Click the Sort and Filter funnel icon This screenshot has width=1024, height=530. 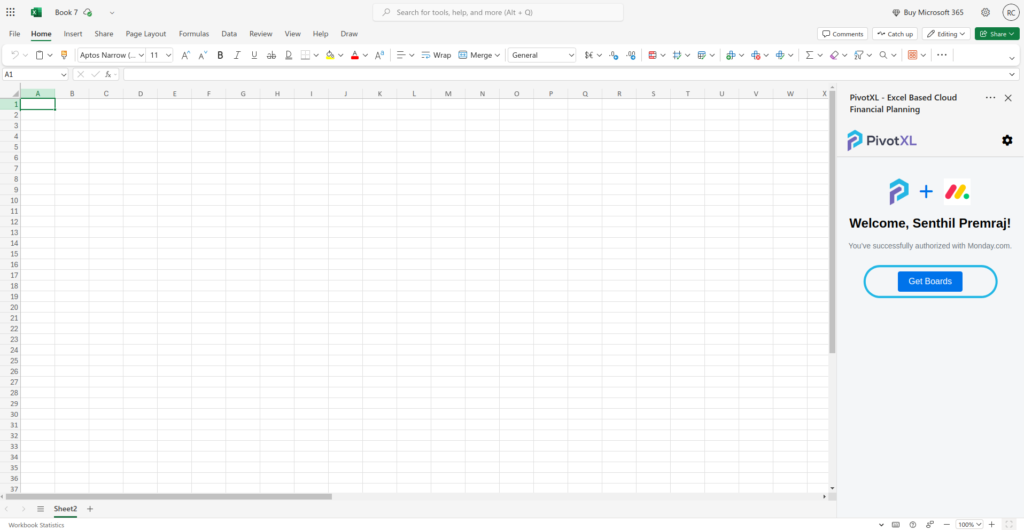click(x=859, y=55)
